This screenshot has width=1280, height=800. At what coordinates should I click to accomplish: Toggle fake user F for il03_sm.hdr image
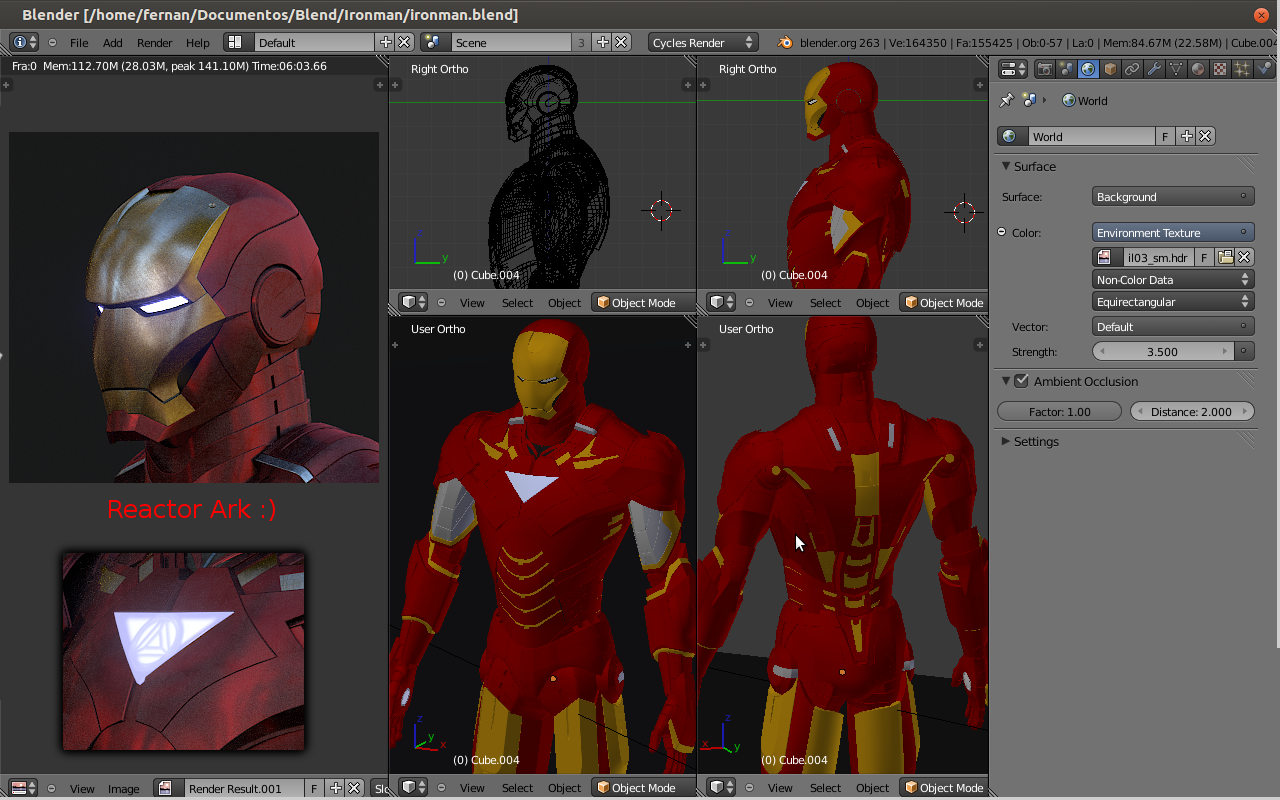pos(1204,257)
